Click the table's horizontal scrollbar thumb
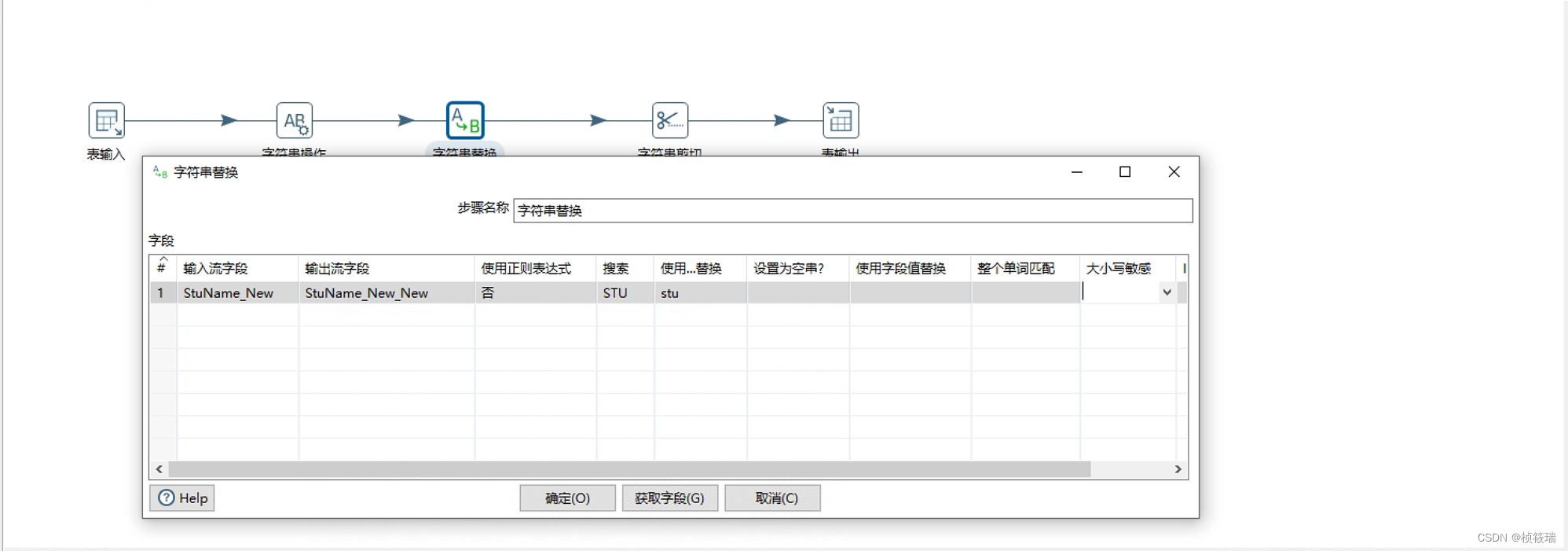Screen dimensions: 1568x551 tap(629, 469)
